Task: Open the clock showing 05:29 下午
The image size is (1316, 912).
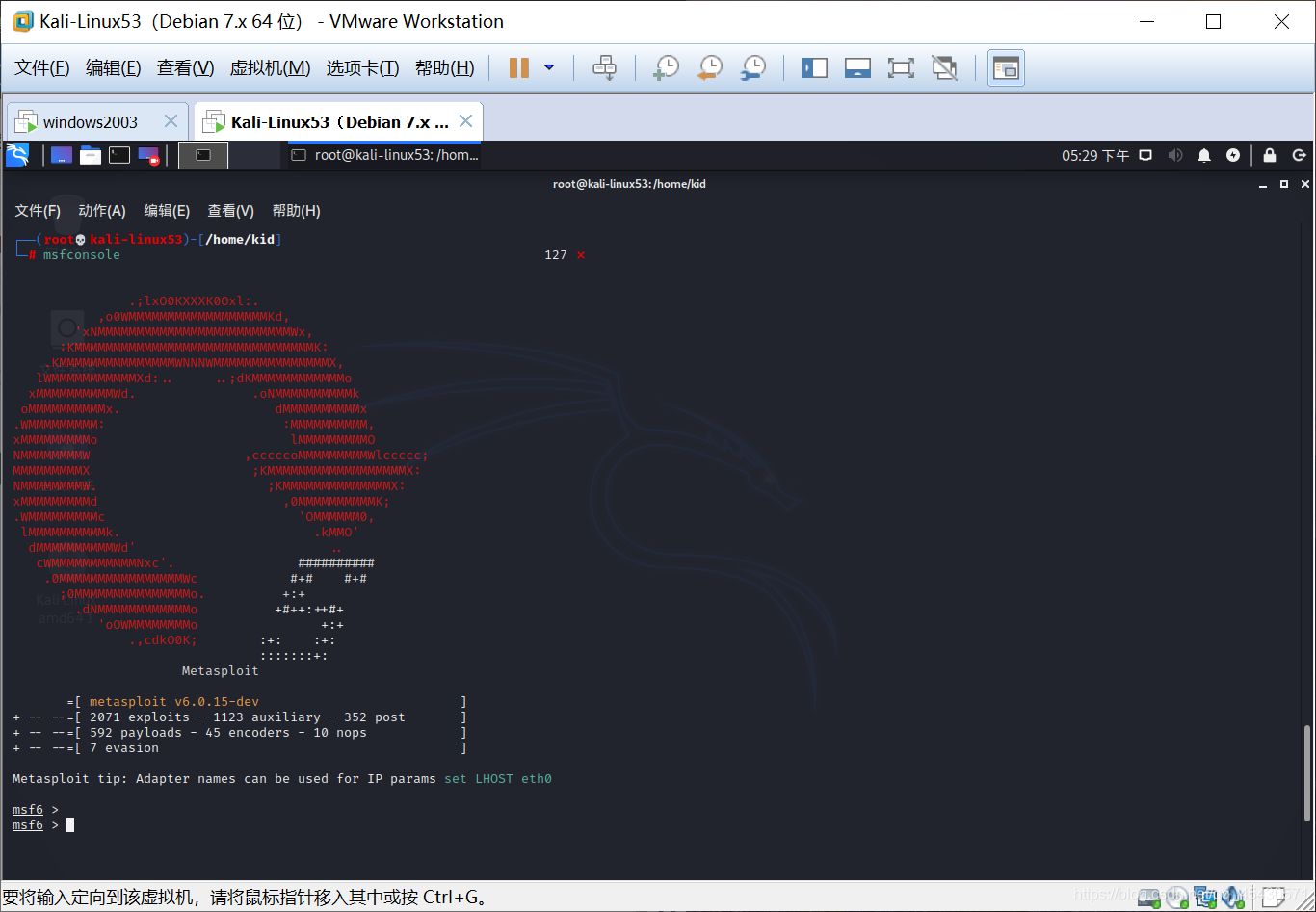Action: click(x=1095, y=155)
